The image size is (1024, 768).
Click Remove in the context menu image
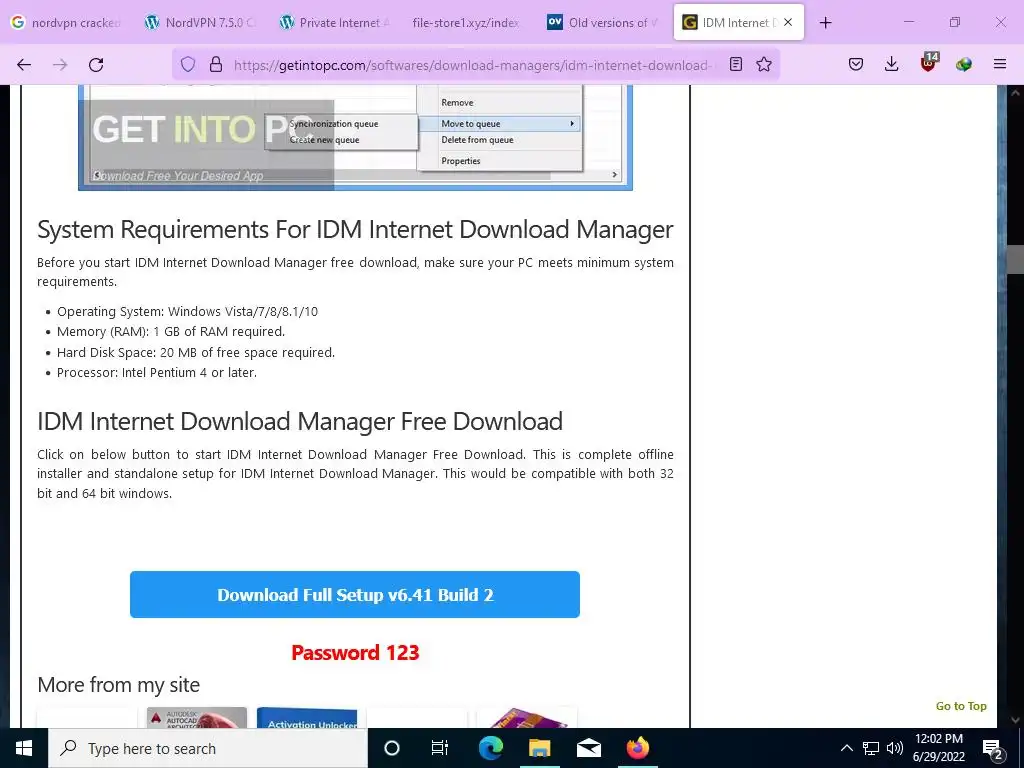457,103
